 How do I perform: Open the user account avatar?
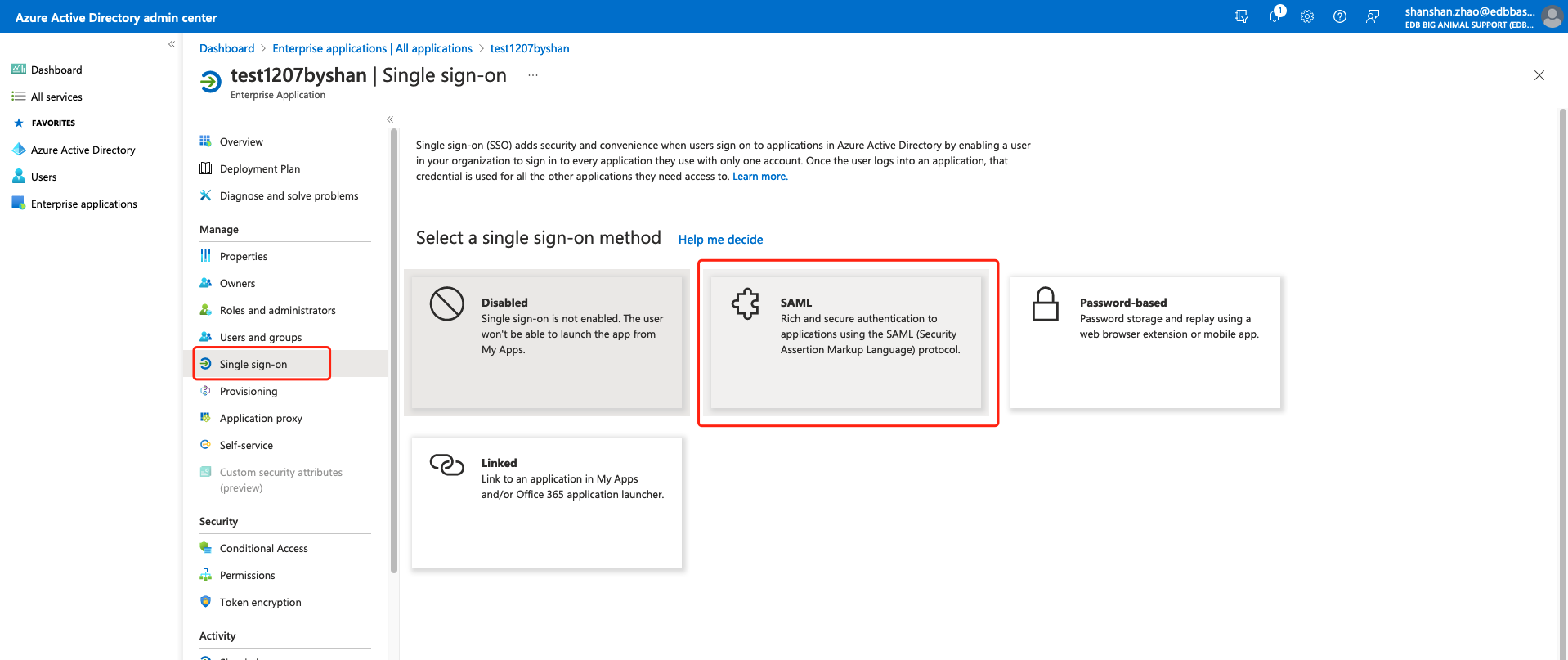point(1552,16)
